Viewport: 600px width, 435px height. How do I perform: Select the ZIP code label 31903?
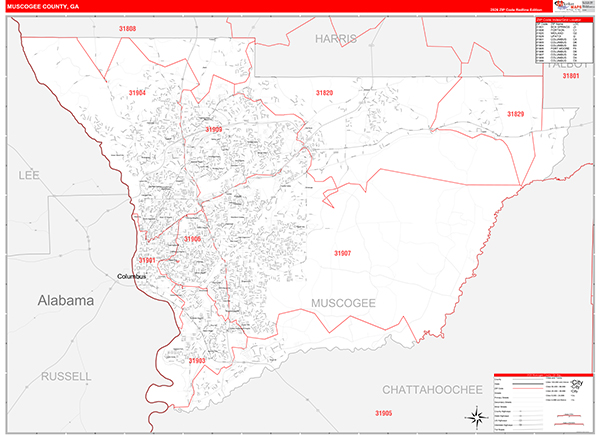point(197,361)
